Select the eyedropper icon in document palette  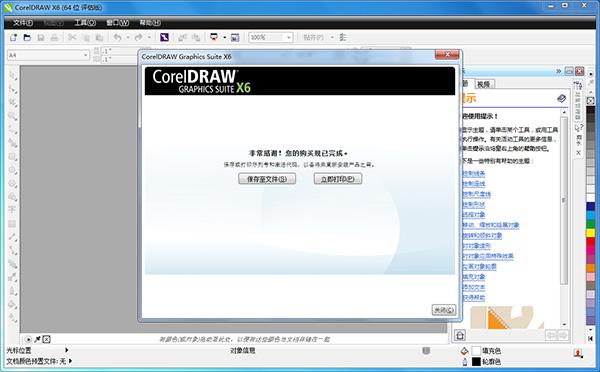[38, 339]
